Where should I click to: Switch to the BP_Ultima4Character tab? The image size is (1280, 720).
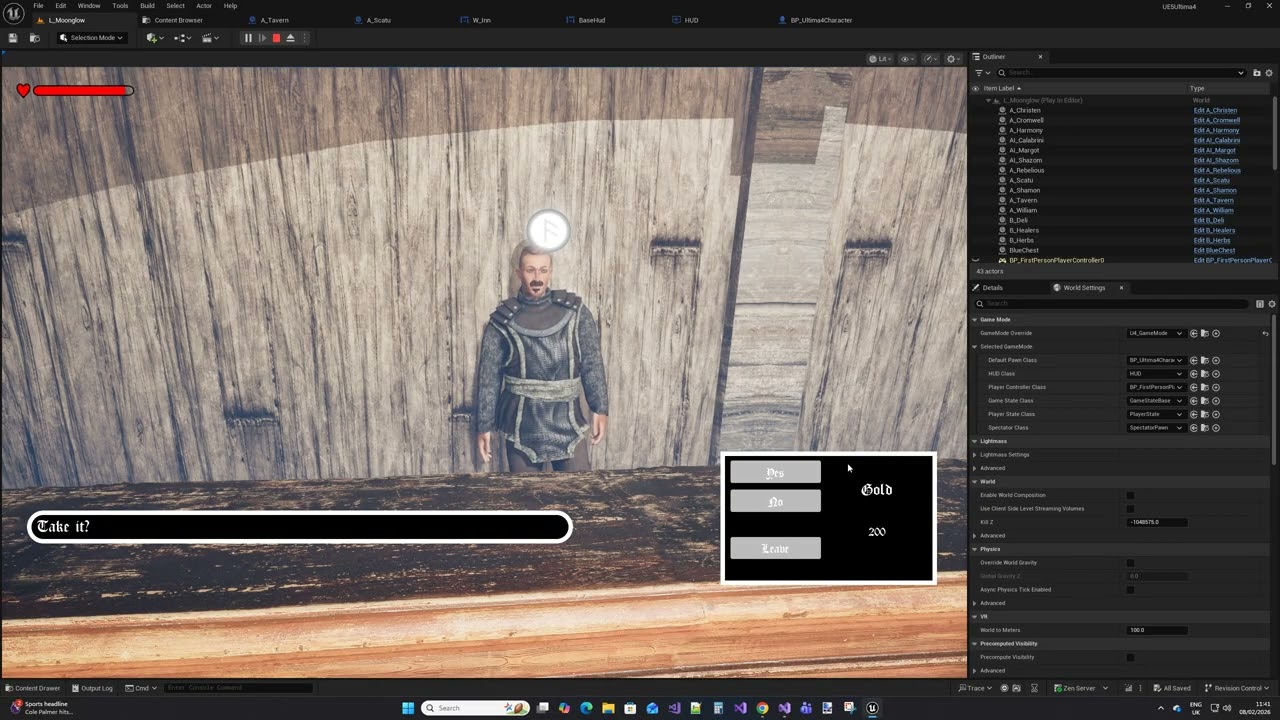[x=821, y=20]
